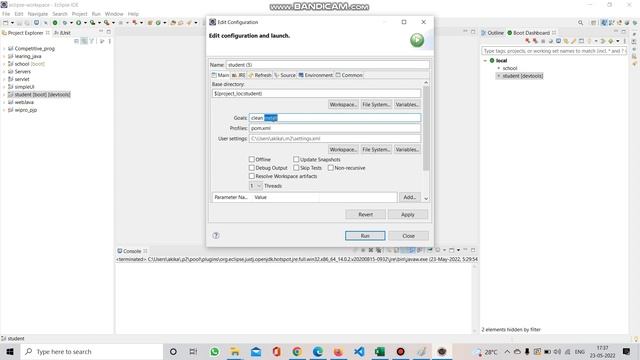Expand the student [boot] [devtools] project node
Screen dimensions: 640x360
pyautogui.click(x=4, y=95)
